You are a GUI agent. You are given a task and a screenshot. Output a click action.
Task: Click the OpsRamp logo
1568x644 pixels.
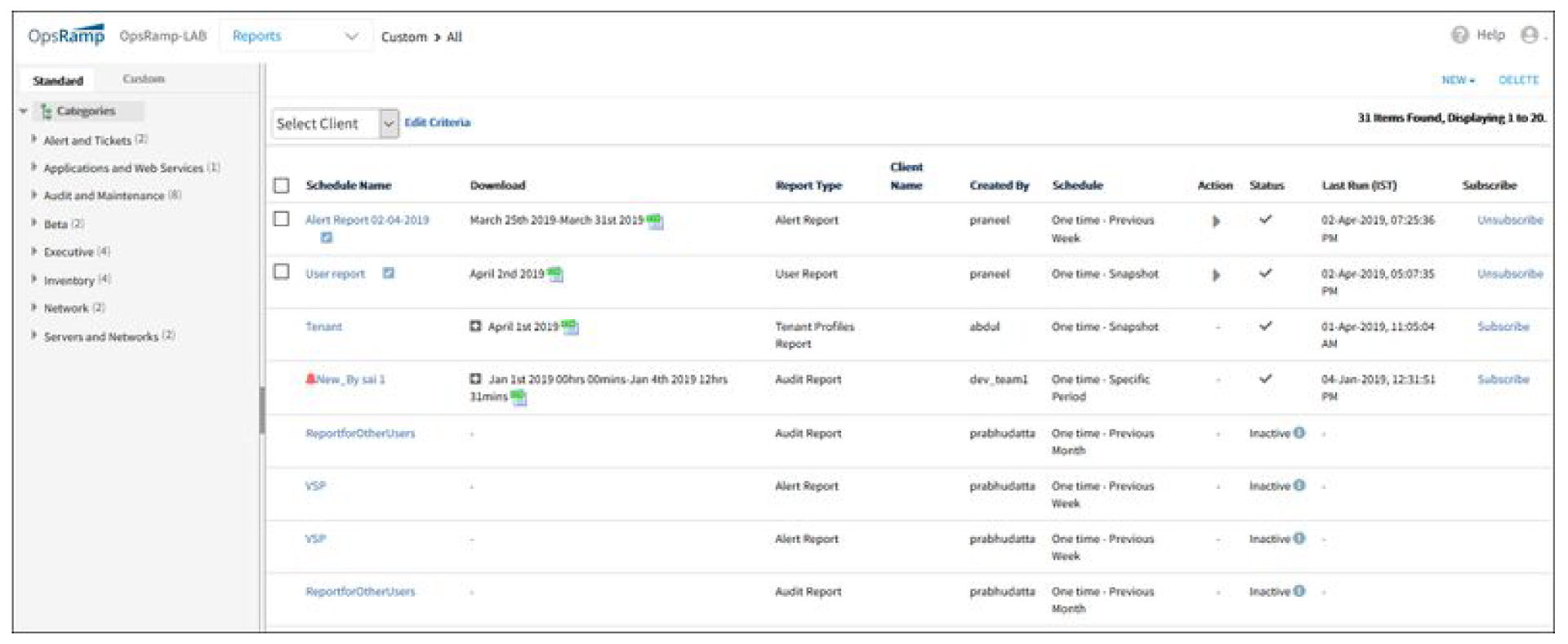point(66,36)
